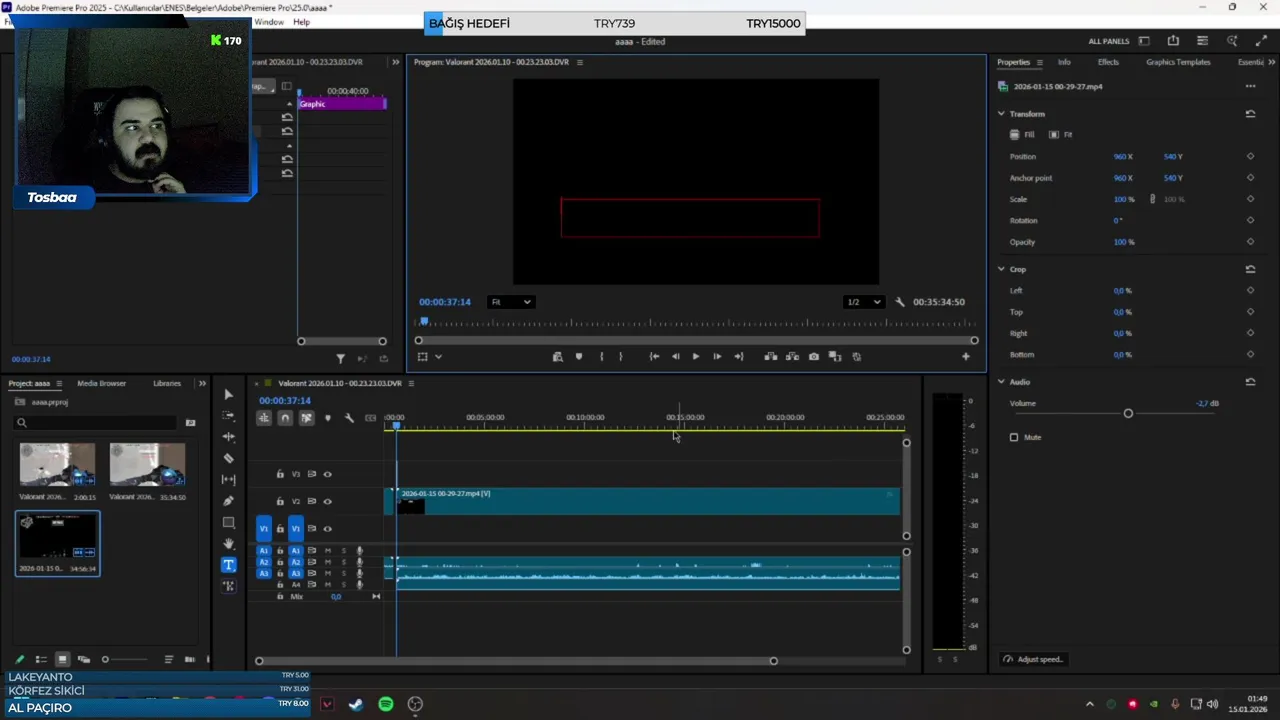The height and width of the screenshot is (720, 1280).
Task: Select the Ripple Edit tool
Action: 228,437
